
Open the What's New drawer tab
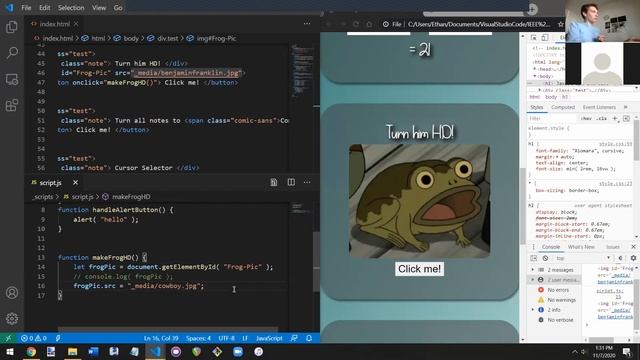point(581,247)
